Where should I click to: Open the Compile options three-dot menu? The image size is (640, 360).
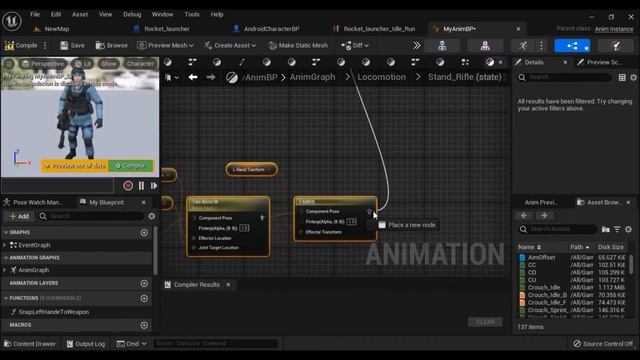[x=45, y=45]
